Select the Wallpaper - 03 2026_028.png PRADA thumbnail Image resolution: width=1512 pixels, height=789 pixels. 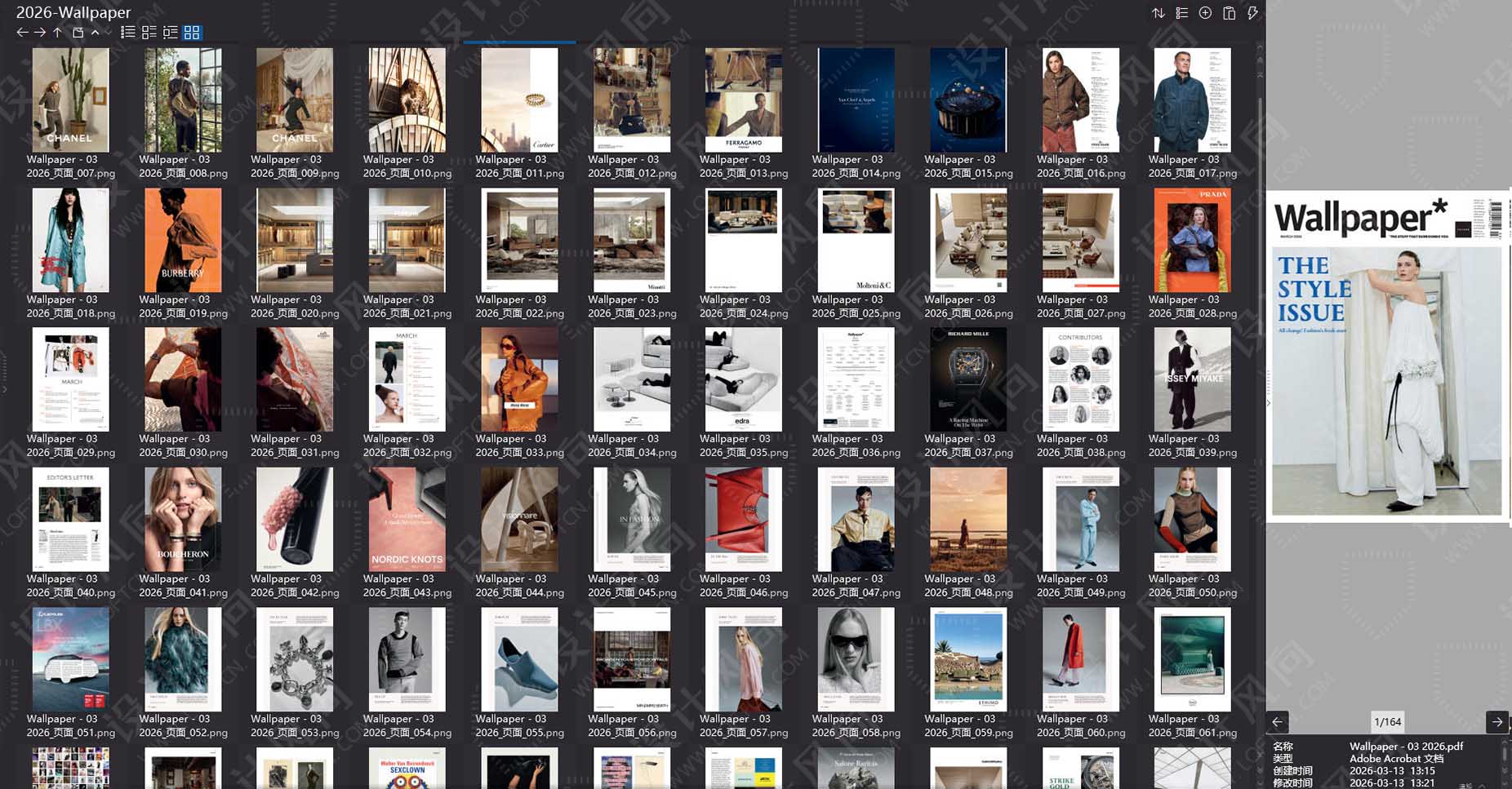click(1190, 240)
